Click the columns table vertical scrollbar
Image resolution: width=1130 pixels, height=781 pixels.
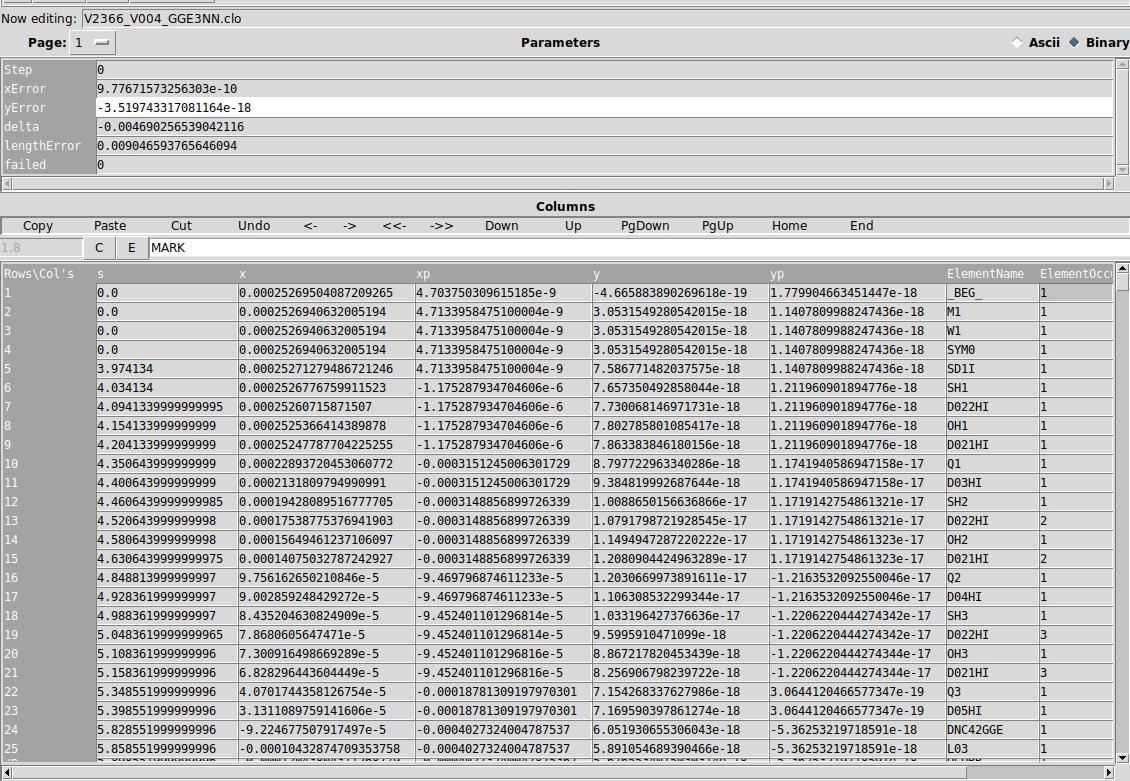[1122, 500]
